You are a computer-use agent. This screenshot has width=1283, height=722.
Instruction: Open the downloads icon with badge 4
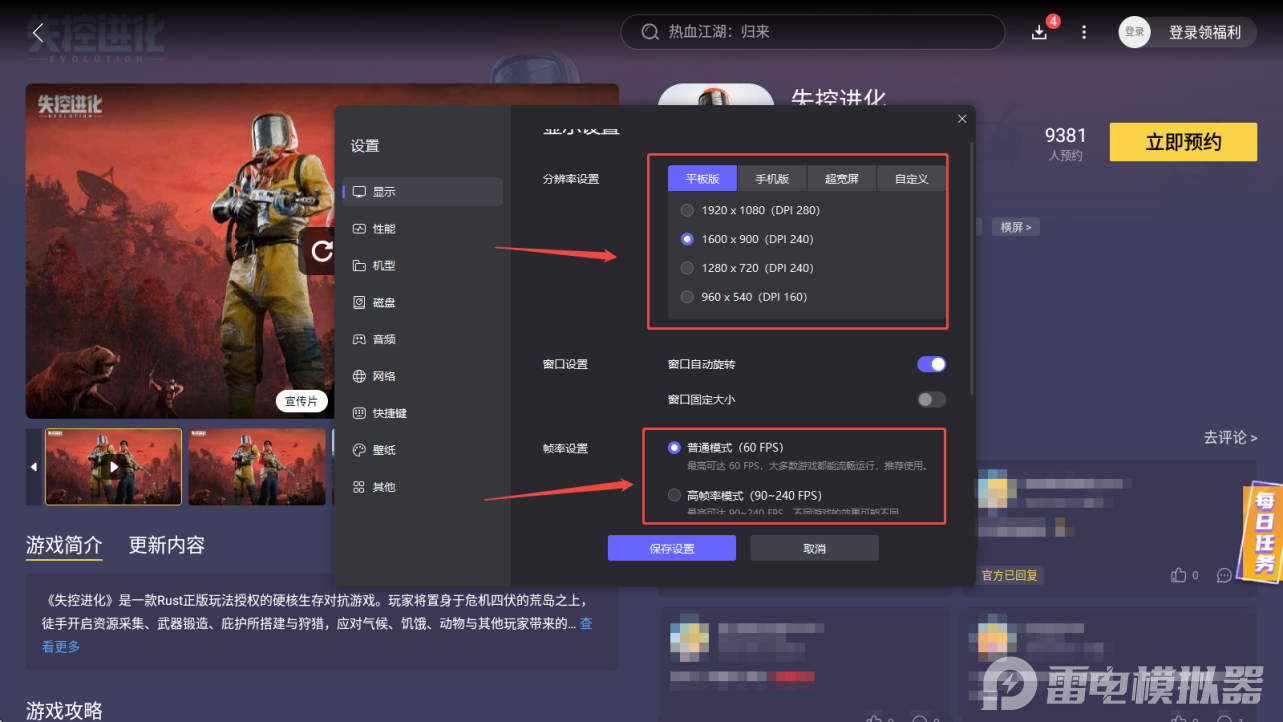pyautogui.click(x=1040, y=32)
